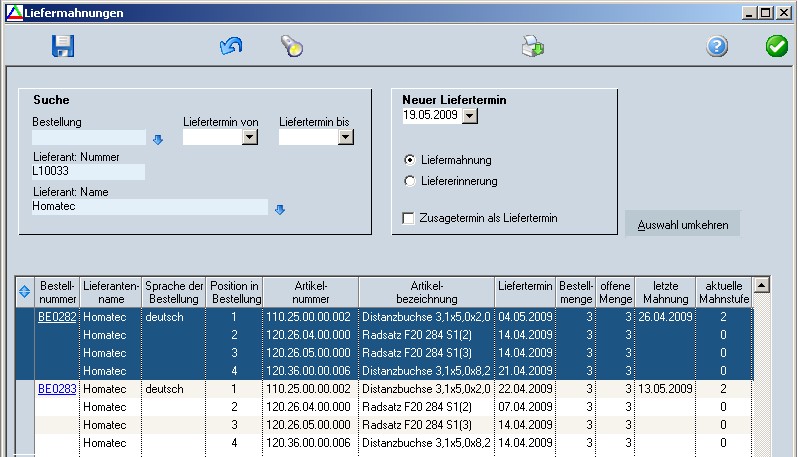Open order link BE0283
Image resolution: width=798 pixels, height=457 pixels.
57,389
